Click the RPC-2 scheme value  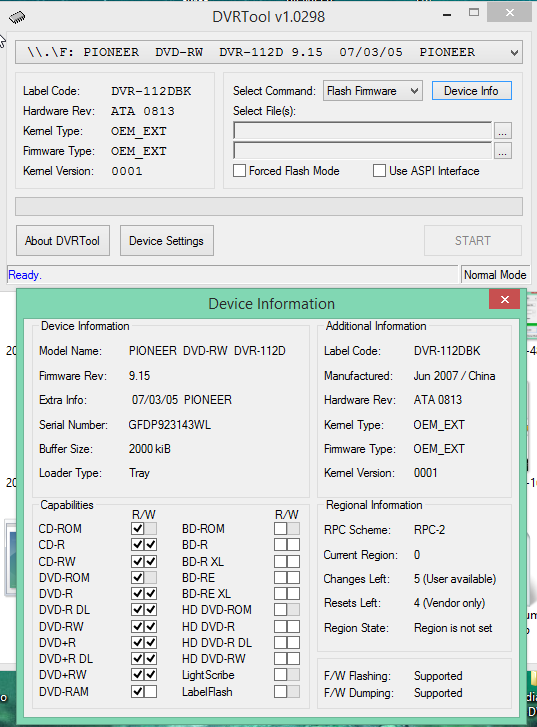coord(429,529)
